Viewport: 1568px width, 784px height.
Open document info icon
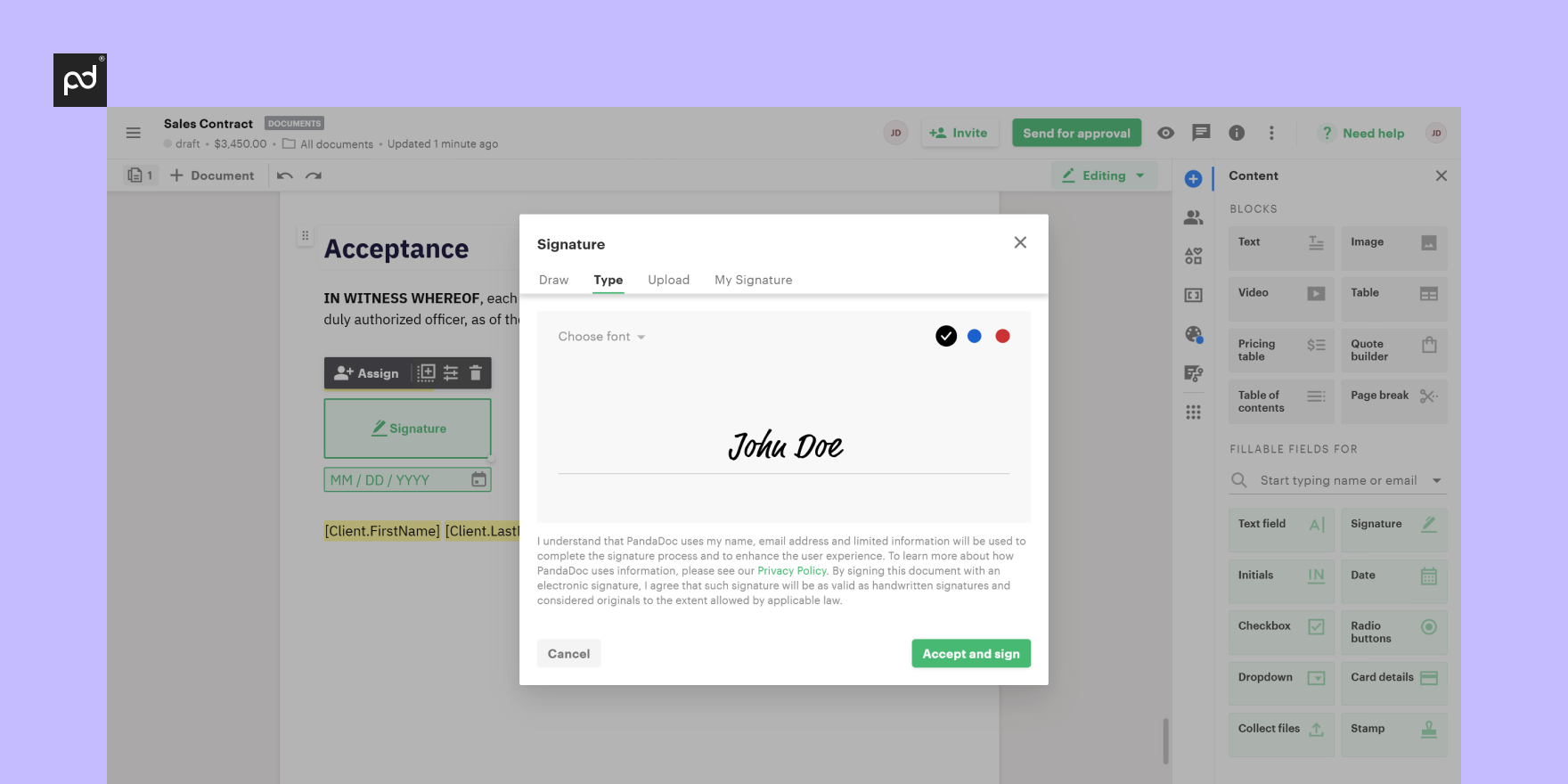[1237, 133]
